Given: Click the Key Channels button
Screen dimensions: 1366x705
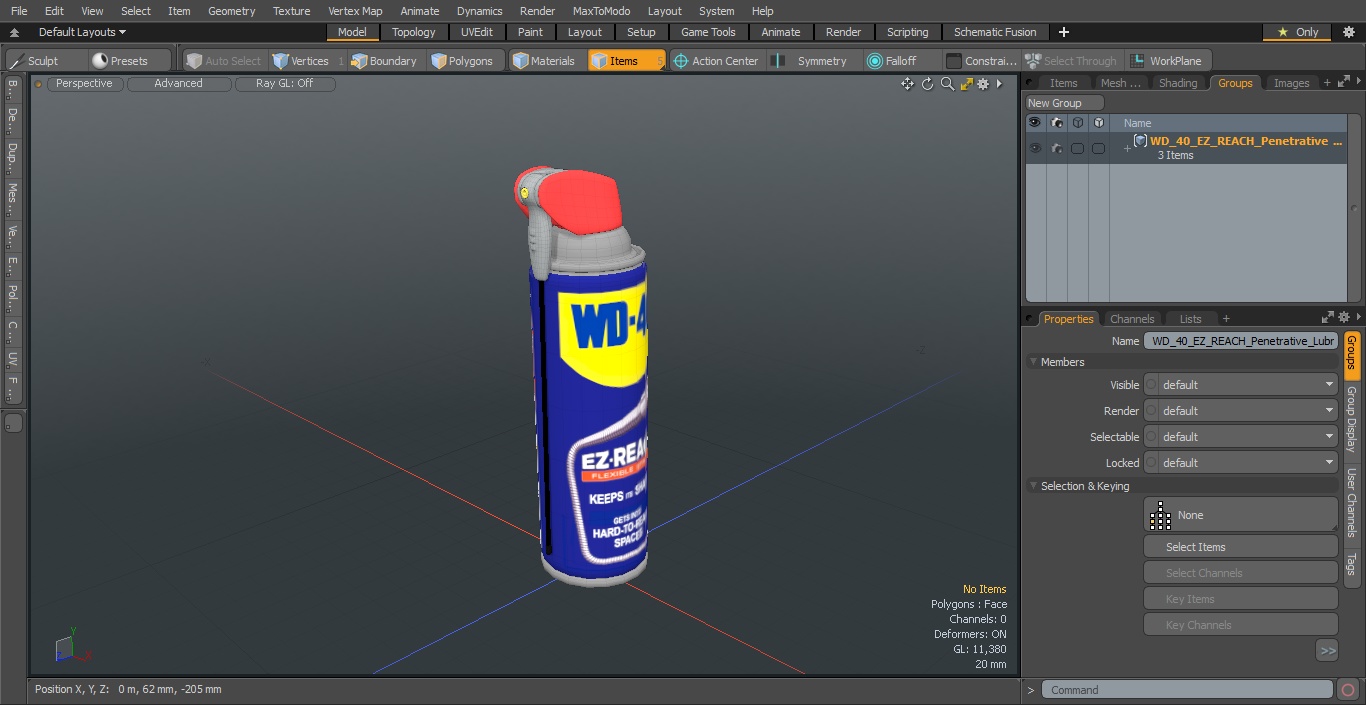Looking at the screenshot, I should pos(1240,625).
